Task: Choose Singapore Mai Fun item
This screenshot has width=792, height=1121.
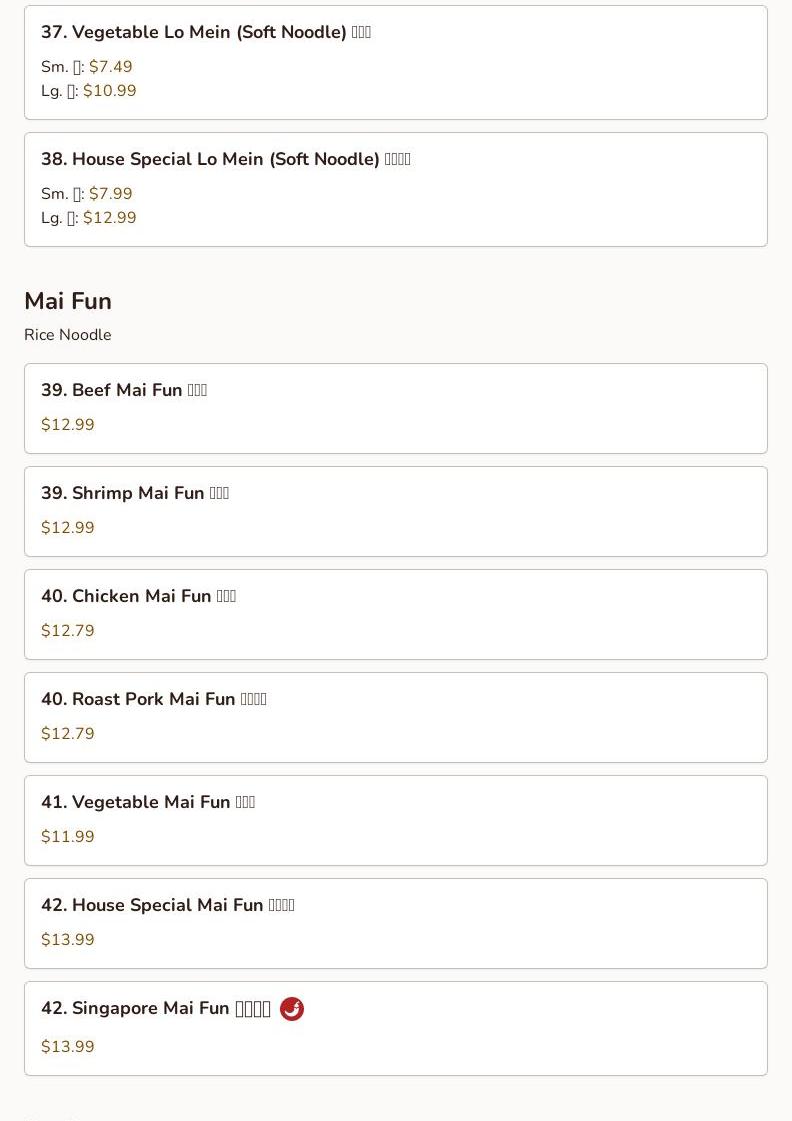Action: pos(396,1028)
